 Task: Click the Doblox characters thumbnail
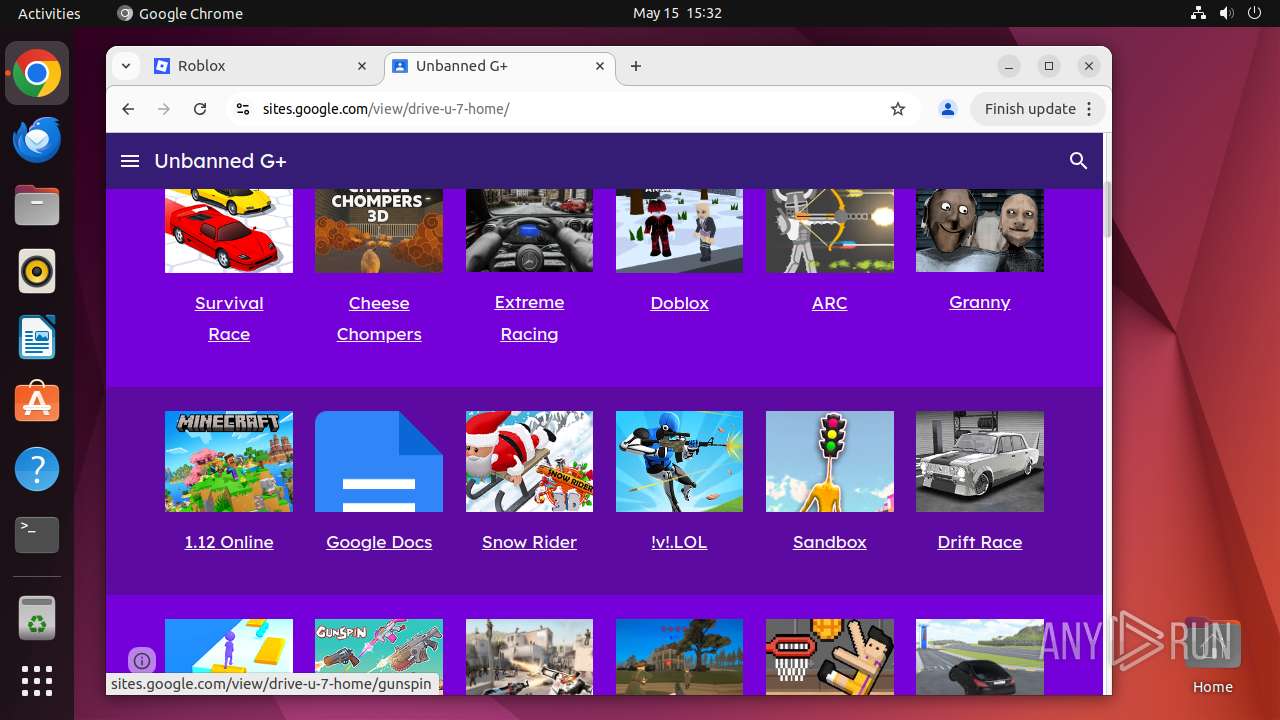(x=679, y=230)
